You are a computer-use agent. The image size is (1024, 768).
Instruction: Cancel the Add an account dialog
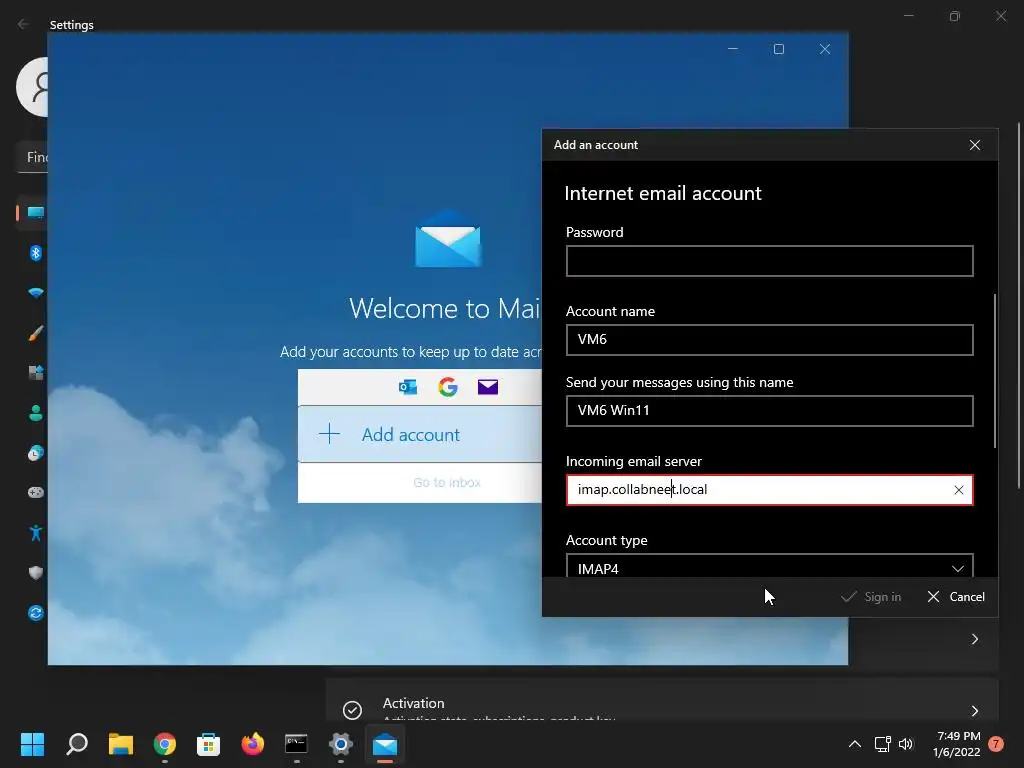coord(956,597)
